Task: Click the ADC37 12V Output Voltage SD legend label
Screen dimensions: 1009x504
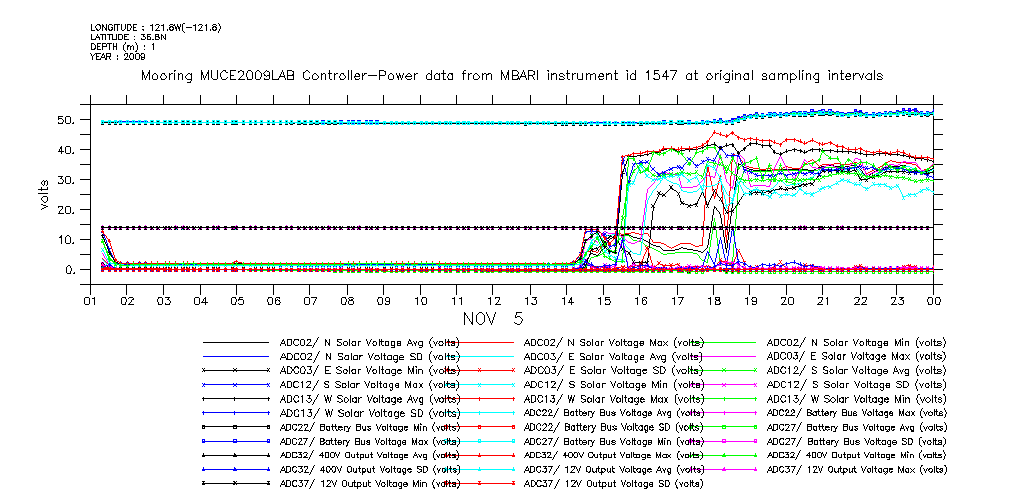Action: click(x=613, y=483)
